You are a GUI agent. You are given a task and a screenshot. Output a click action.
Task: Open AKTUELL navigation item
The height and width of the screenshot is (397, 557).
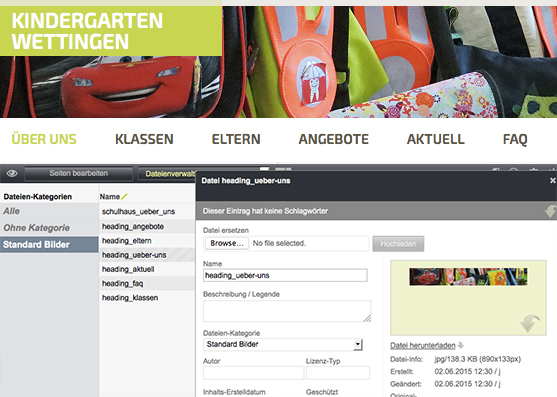(436, 139)
